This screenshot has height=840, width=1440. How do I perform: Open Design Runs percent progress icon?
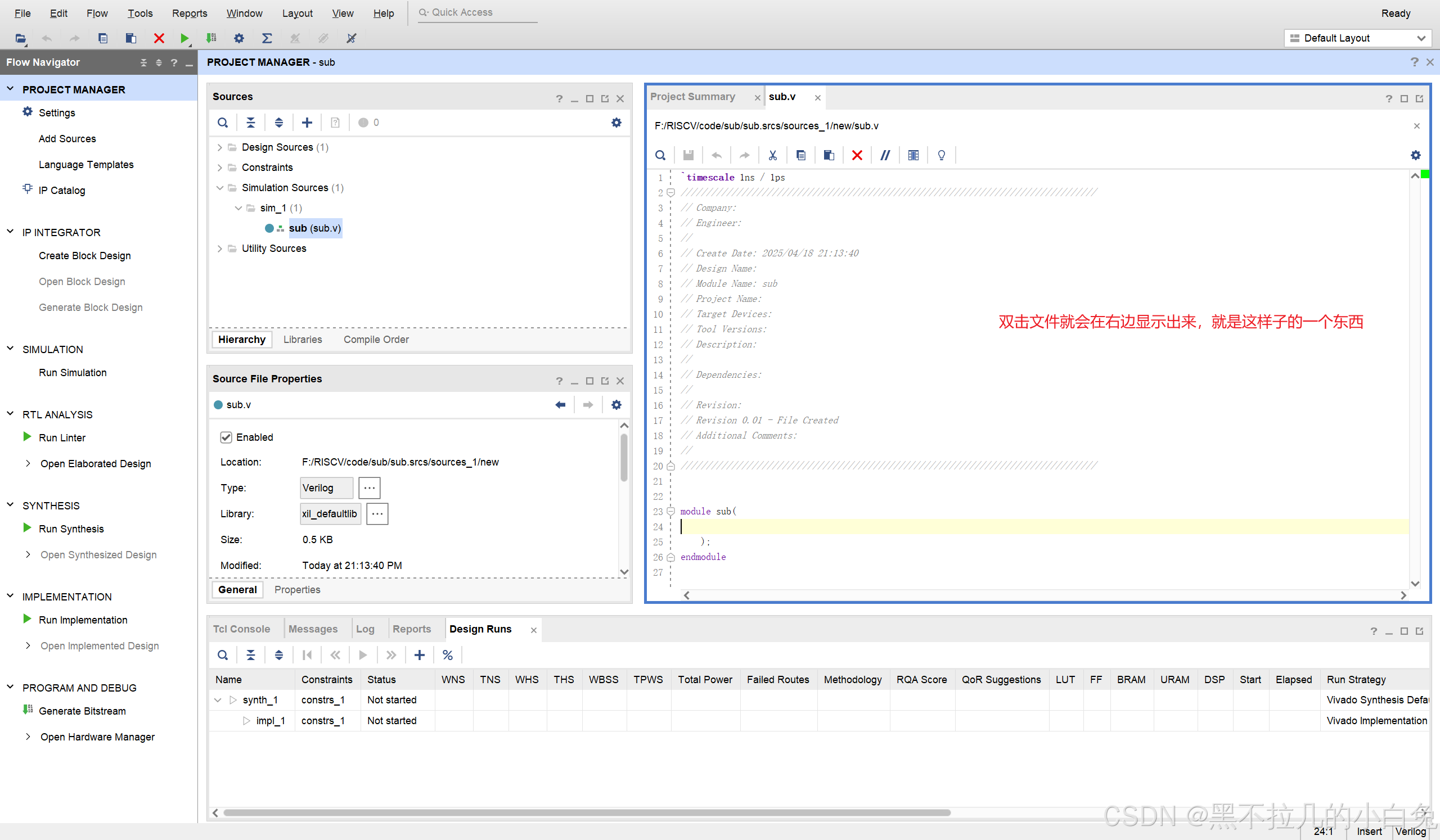pos(447,655)
